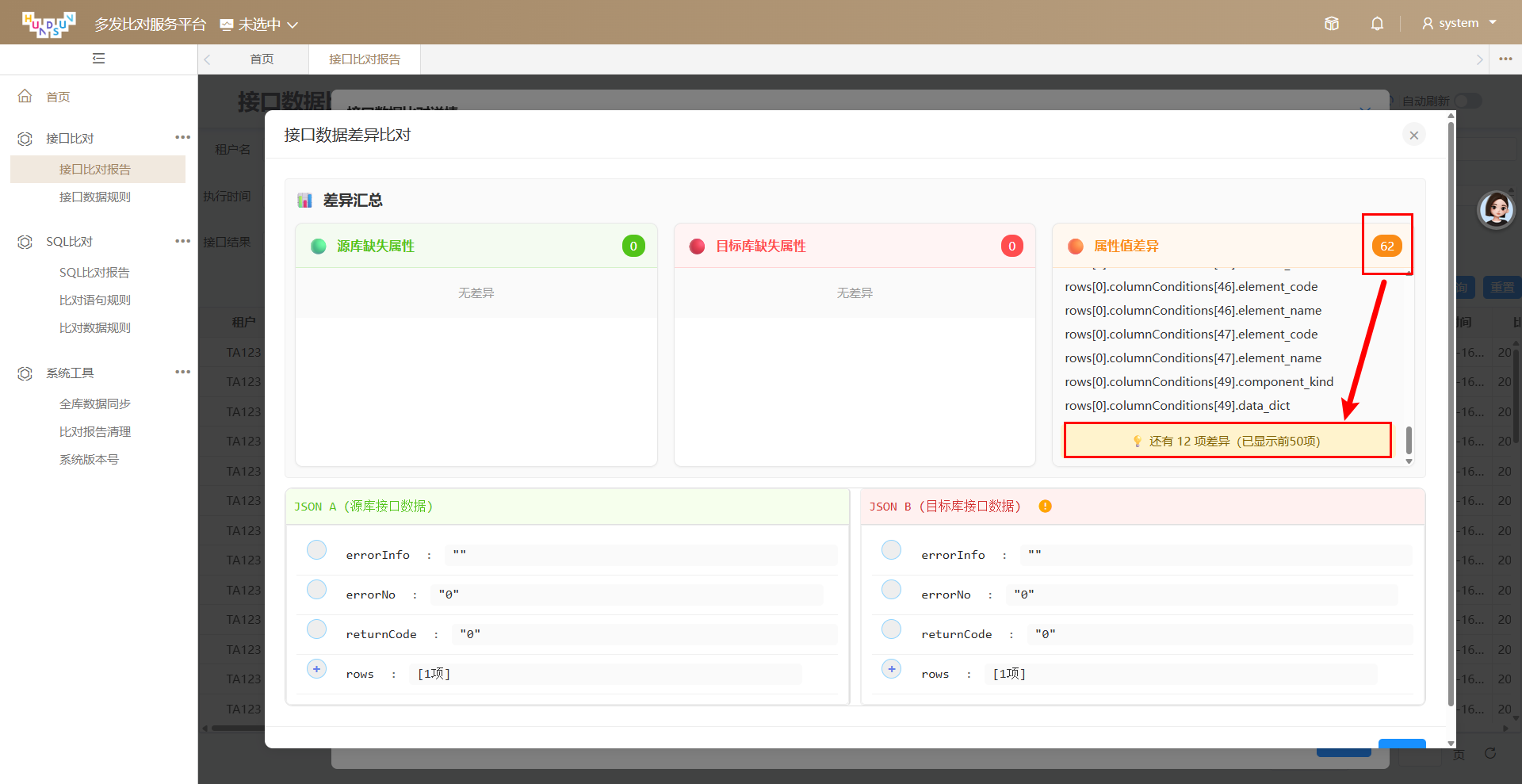Select rows[0].columnConditions[46].element_code entry

point(1191,287)
